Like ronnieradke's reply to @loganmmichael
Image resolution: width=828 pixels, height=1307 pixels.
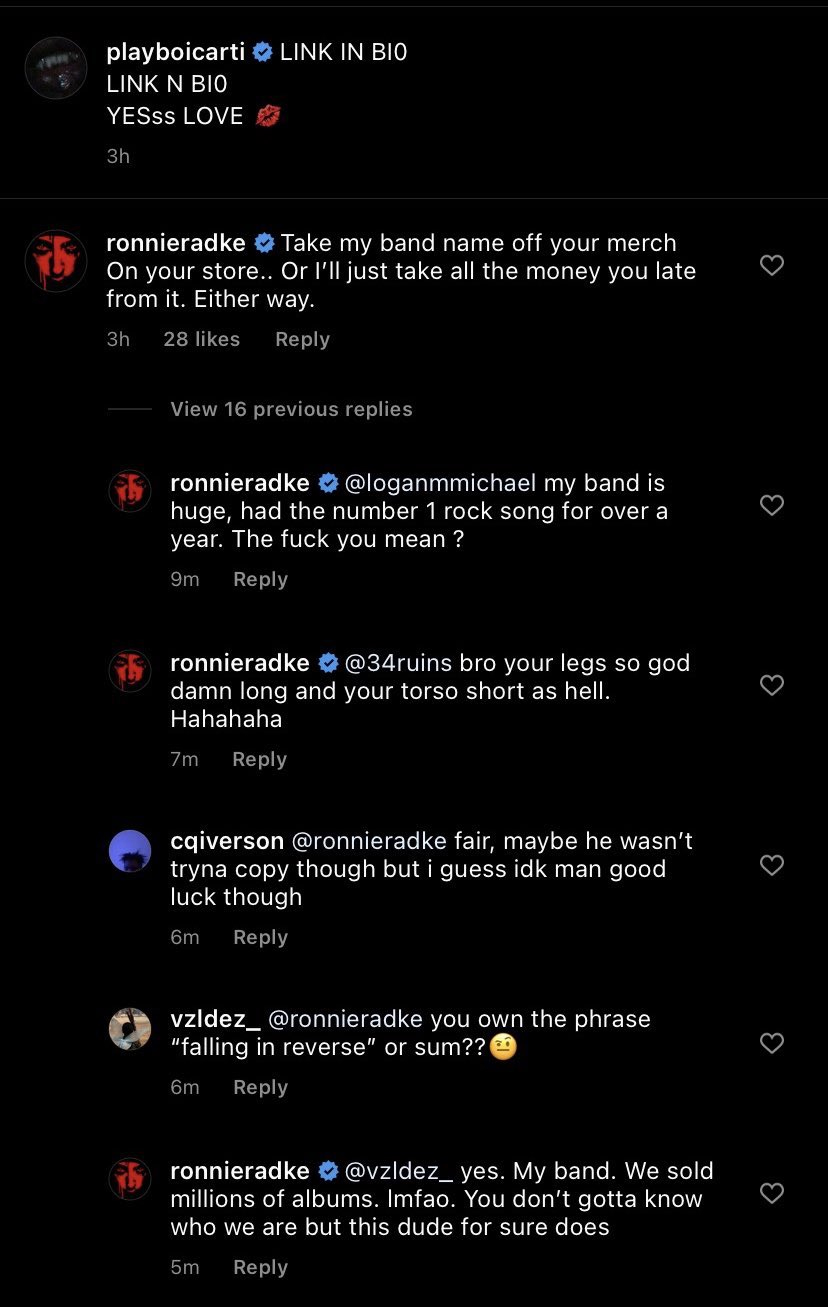[771, 505]
